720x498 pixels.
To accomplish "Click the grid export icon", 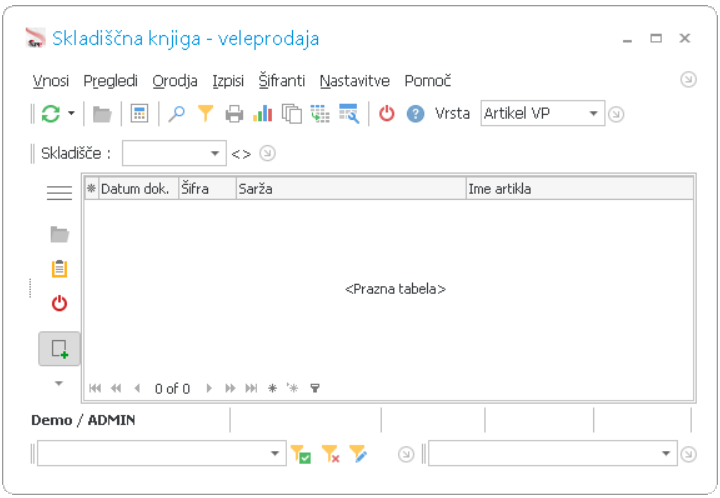I will [x=320, y=114].
